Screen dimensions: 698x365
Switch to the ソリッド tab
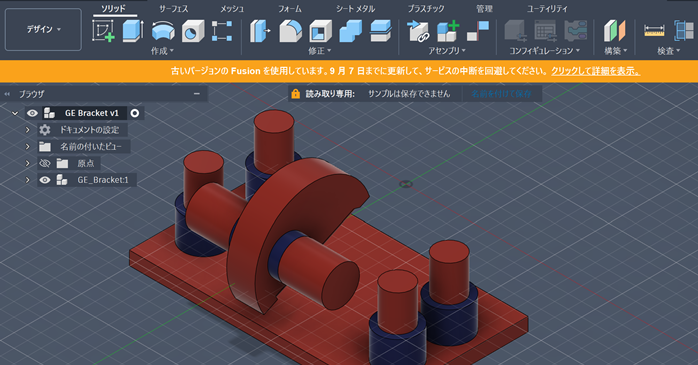(x=113, y=8)
